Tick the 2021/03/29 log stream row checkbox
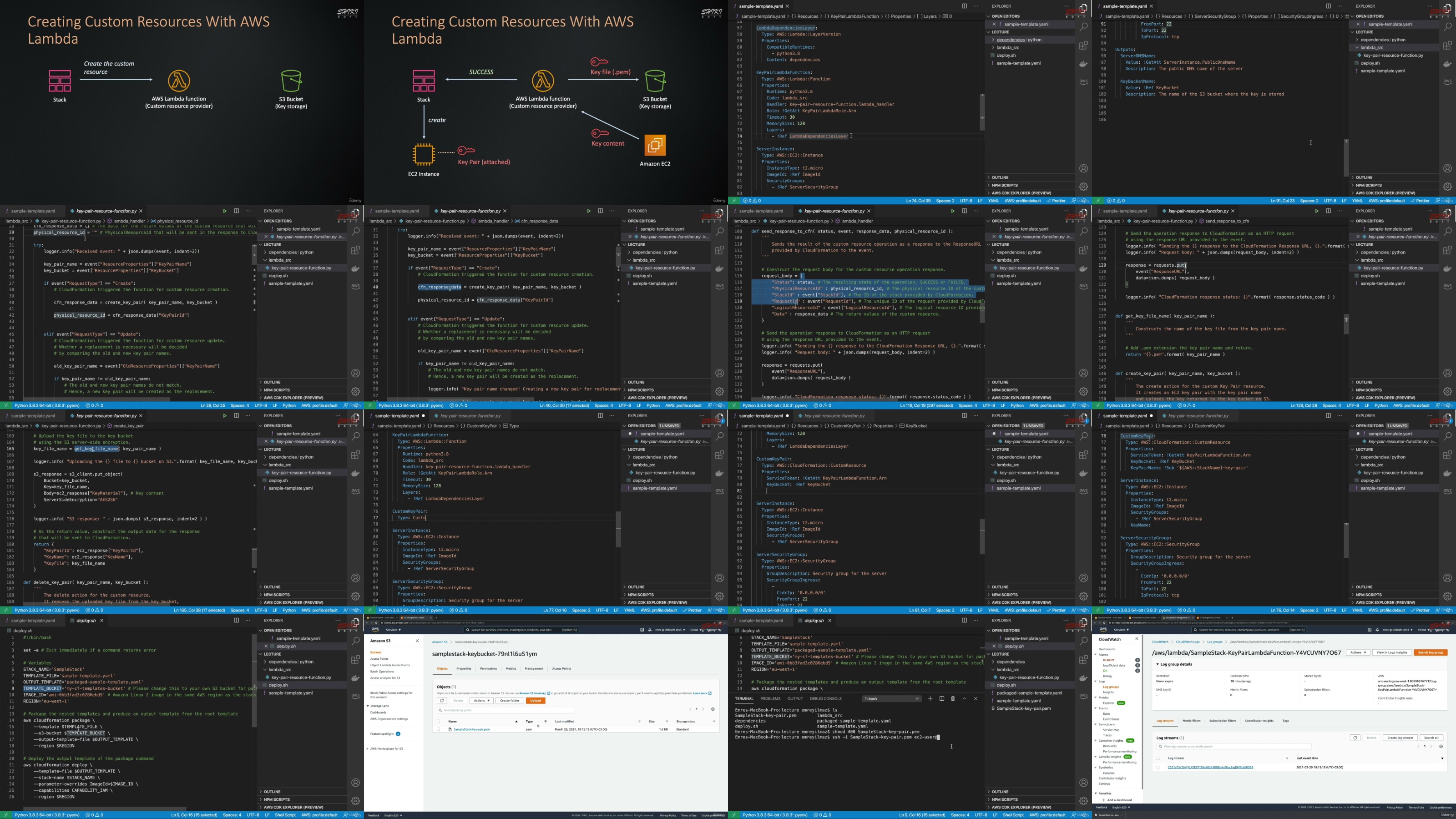The image size is (1456, 819). click(1158, 768)
